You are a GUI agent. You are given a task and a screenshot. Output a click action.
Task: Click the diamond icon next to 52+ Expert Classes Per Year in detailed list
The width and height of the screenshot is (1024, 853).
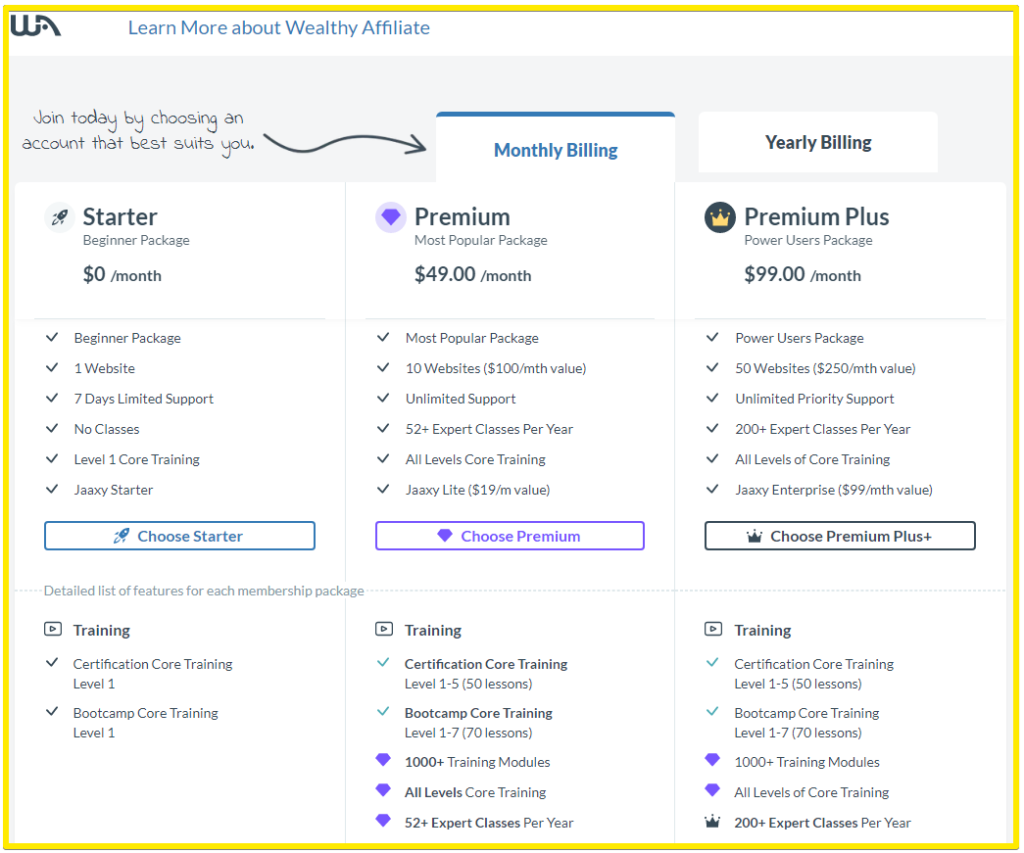click(x=383, y=820)
